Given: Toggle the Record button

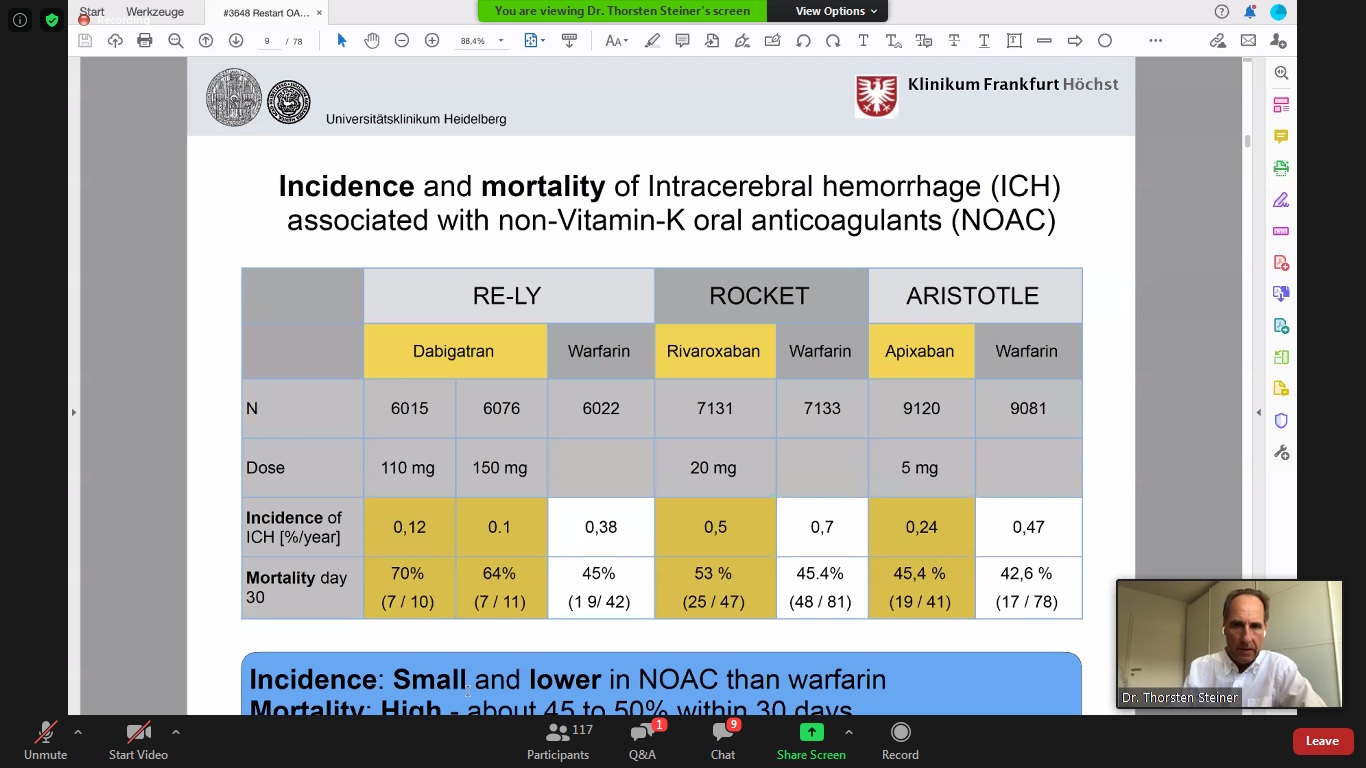Looking at the screenshot, I should [900, 740].
